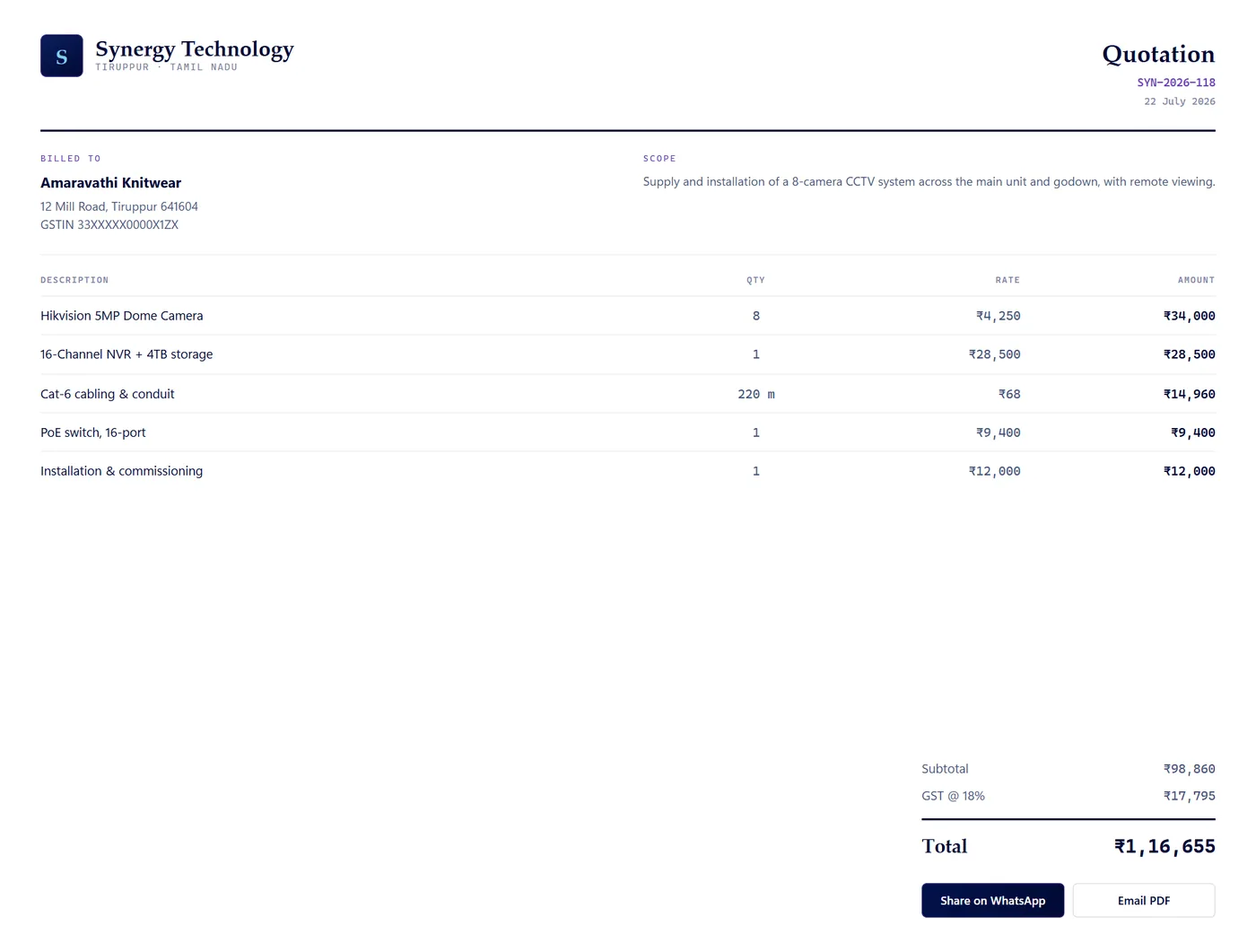Image resolution: width=1256 pixels, height=952 pixels.
Task: Select quotation number SYN-2026-118
Action: tap(1176, 83)
